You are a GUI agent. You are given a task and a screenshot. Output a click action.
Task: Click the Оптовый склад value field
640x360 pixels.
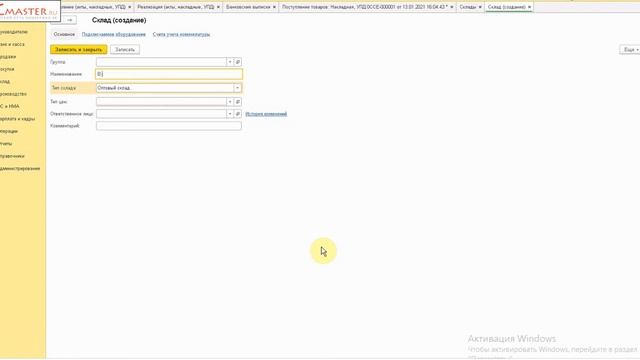[165, 88]
